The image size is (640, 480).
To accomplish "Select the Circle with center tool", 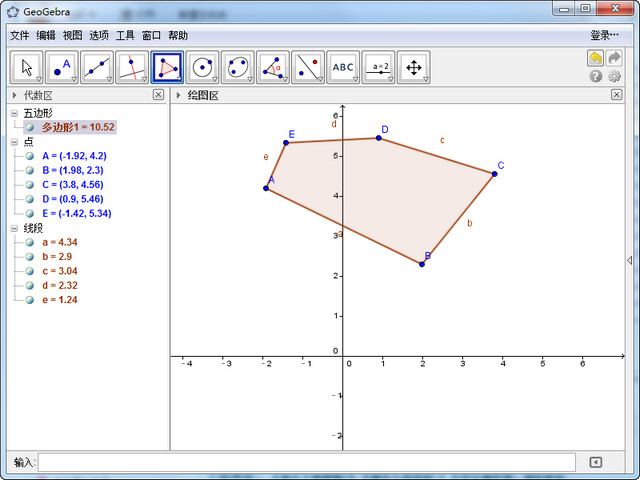I will (202, 68).
